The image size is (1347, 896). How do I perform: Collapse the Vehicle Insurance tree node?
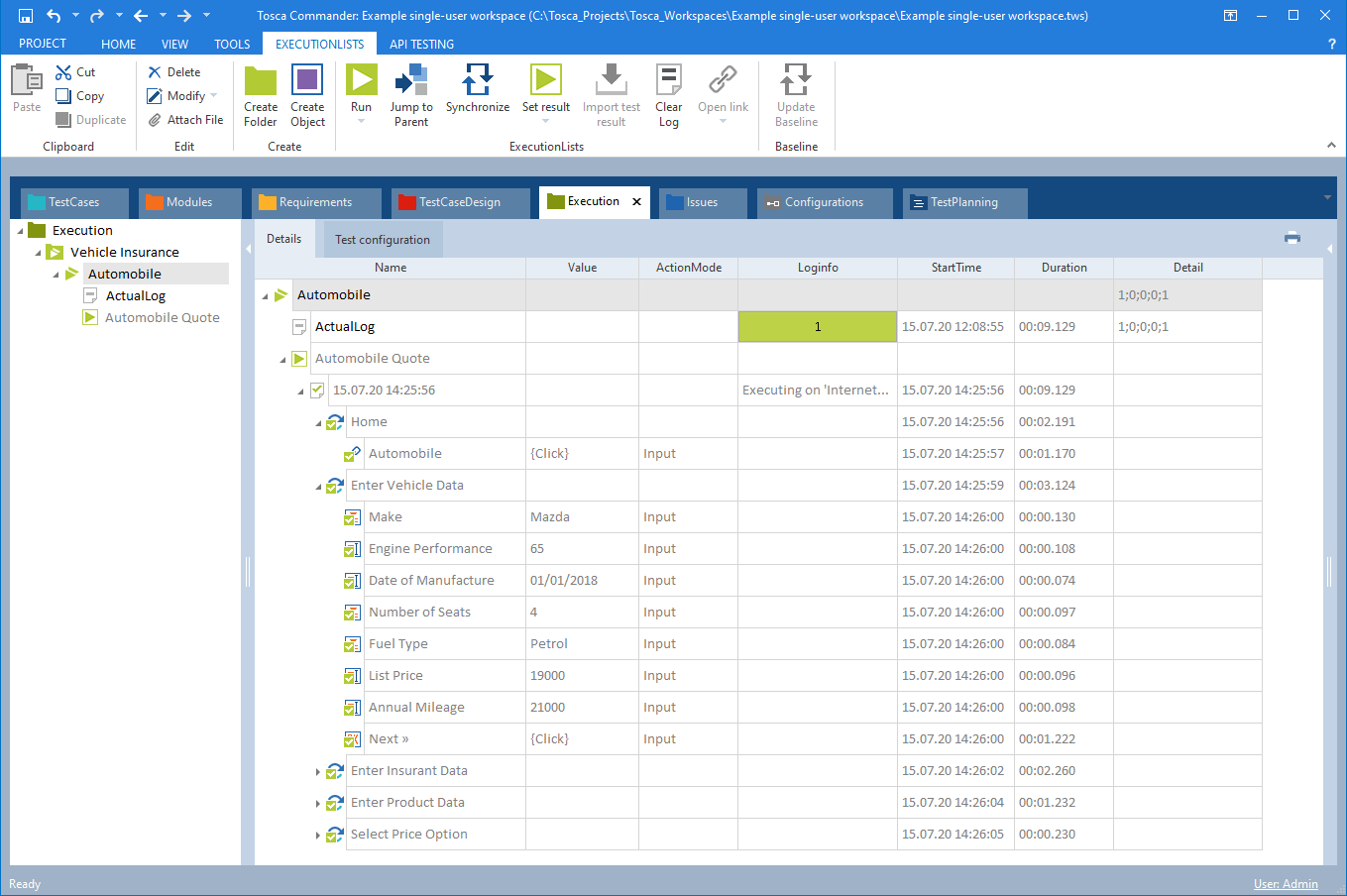pyautogui.click(x=39, y=253)
